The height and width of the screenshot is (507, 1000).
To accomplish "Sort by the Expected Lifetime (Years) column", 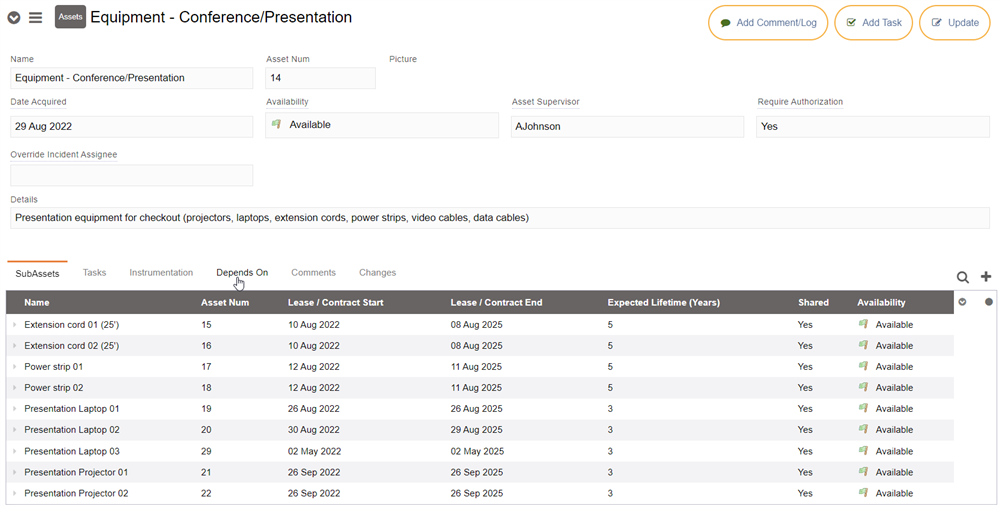I will 663,302.
